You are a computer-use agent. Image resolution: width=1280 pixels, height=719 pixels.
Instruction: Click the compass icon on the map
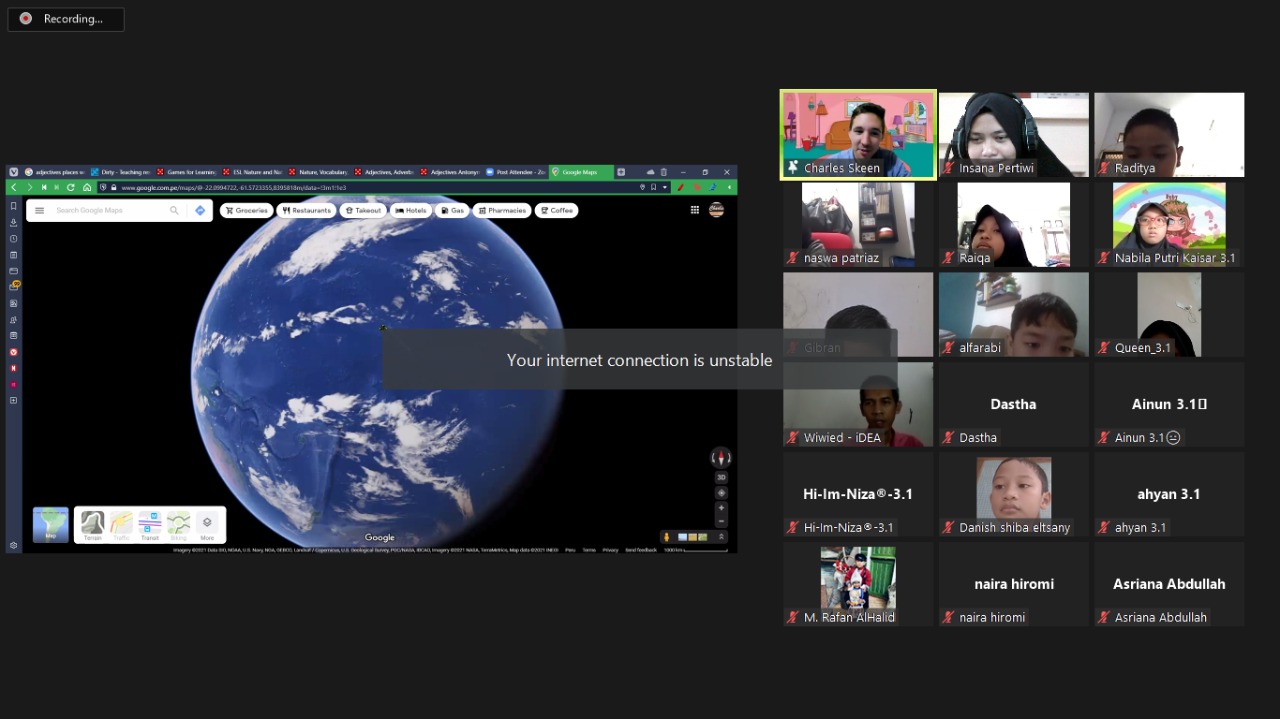[x=721, y=458]
